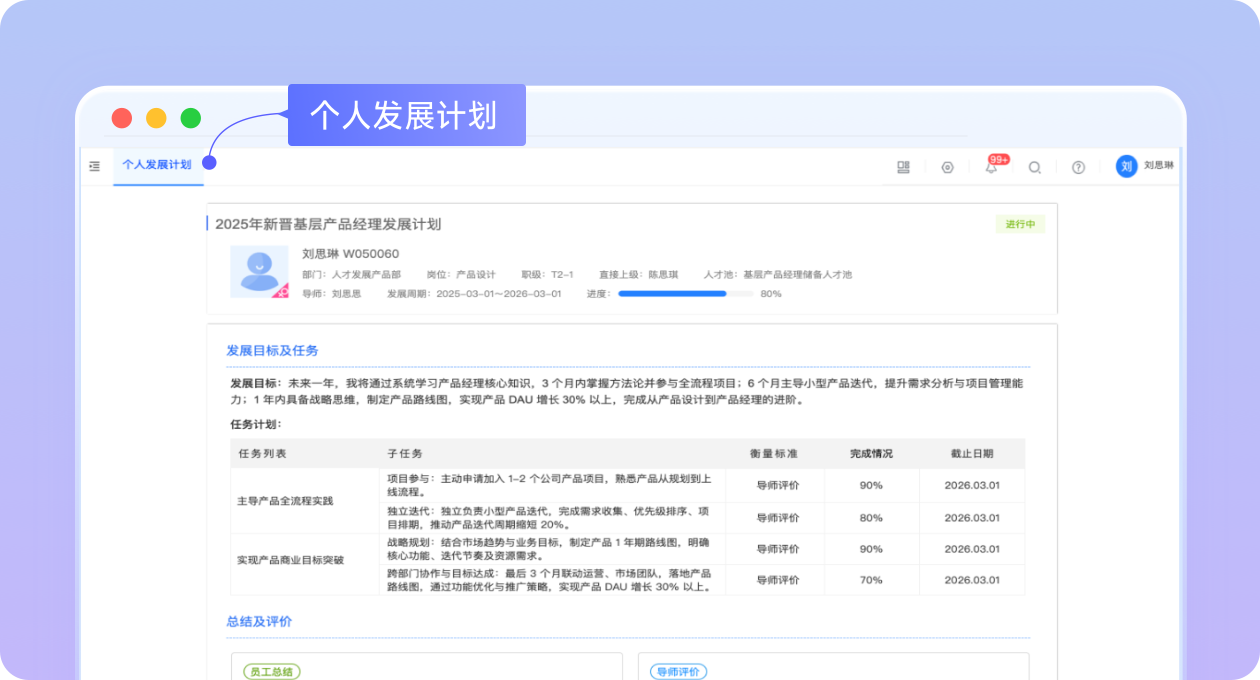Click the 个人发展计划 tooltip label

point(406,115)
